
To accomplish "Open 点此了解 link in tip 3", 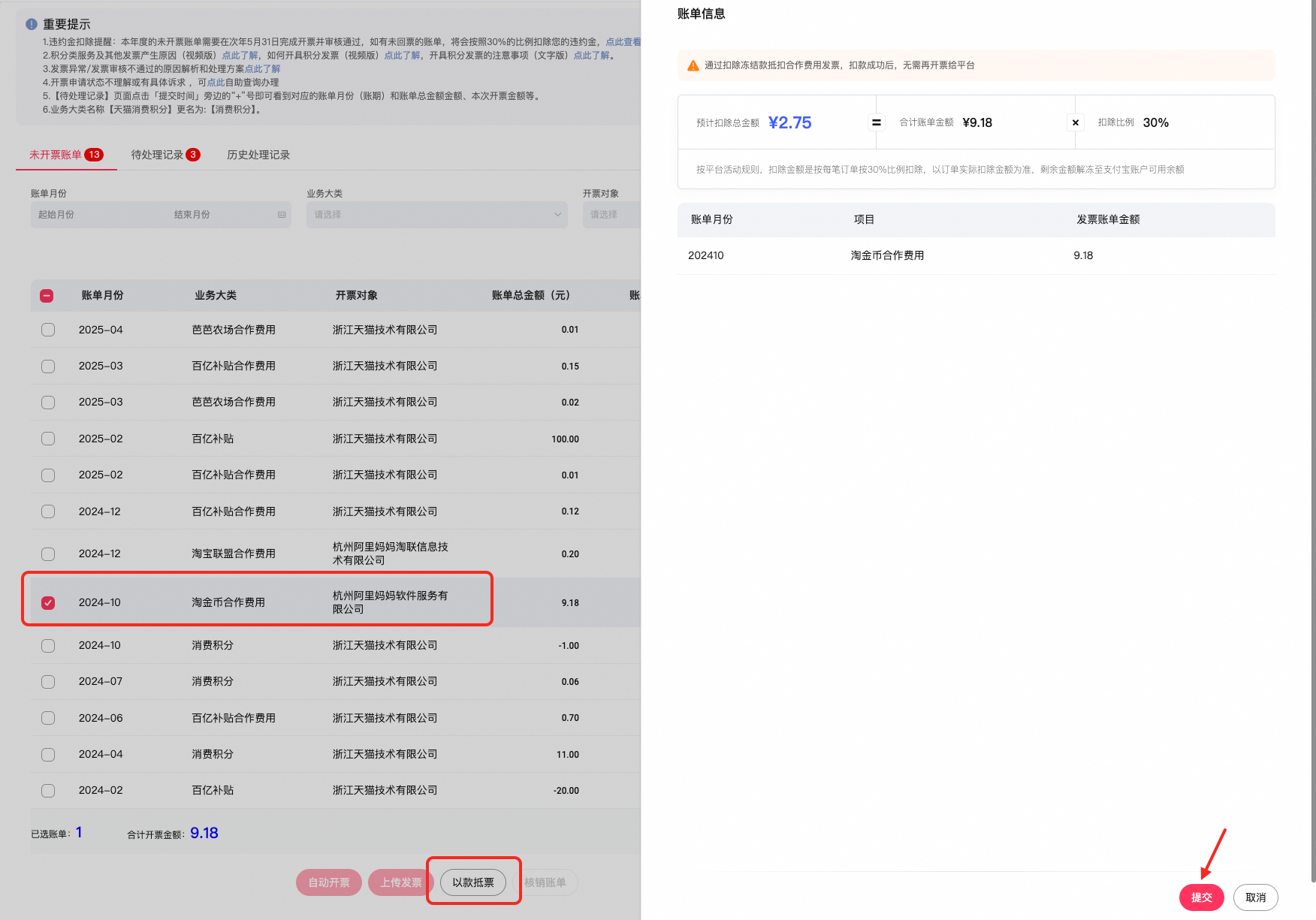I will click(262, 69).
